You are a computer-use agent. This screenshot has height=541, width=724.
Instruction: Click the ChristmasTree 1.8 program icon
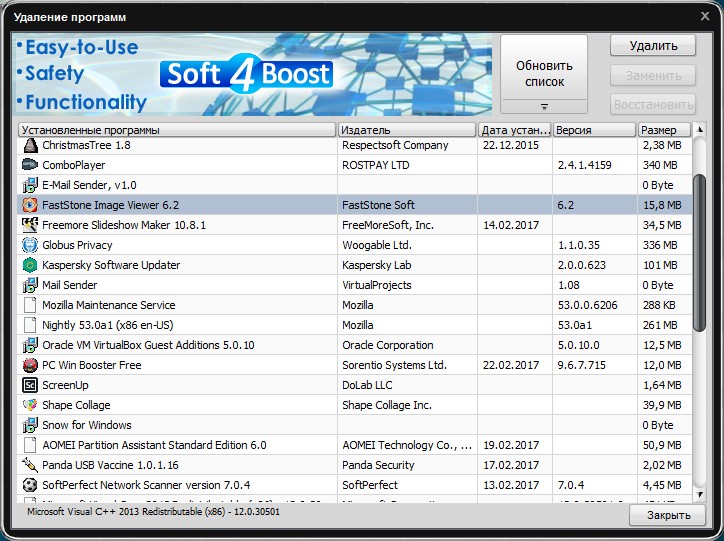coord(30,145)
